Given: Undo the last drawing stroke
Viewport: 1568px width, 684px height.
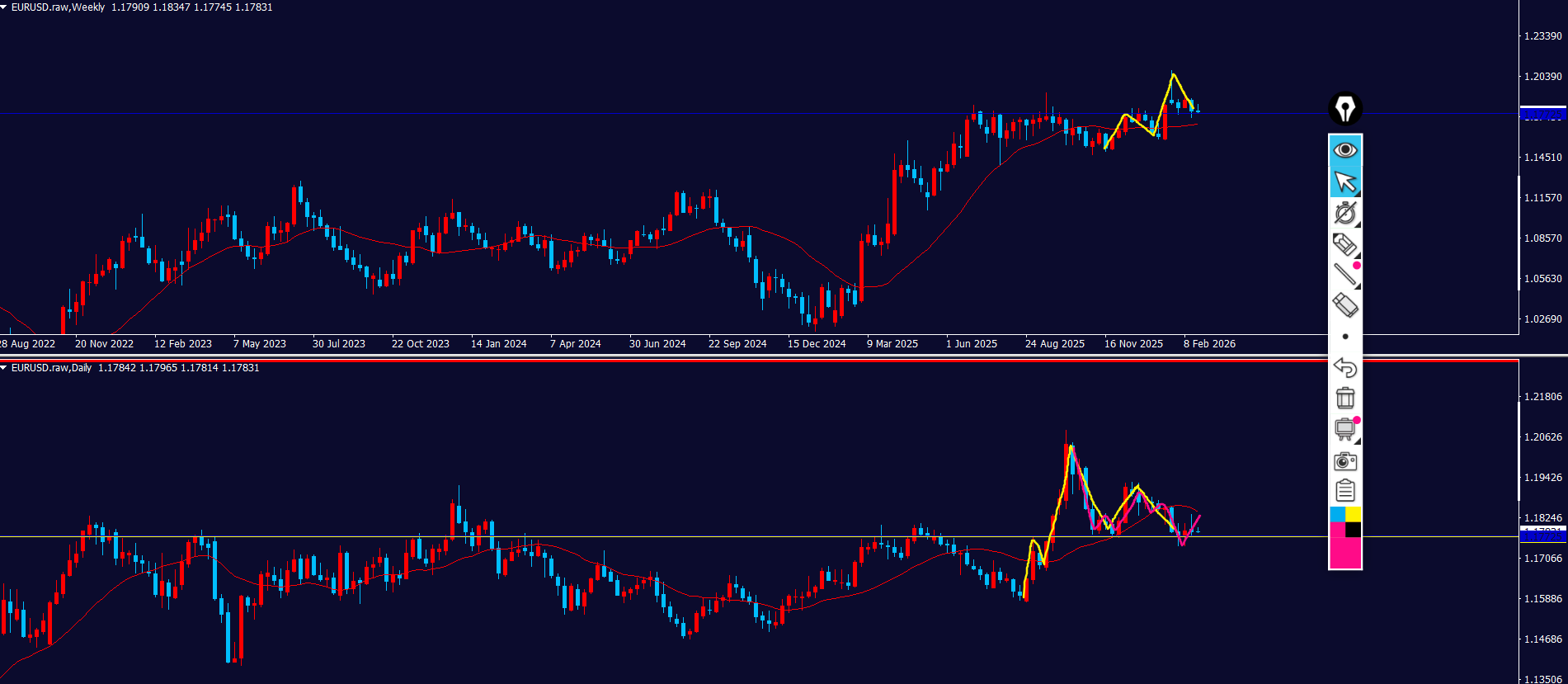Looking at the screenshot, I should coord(1344,367).
